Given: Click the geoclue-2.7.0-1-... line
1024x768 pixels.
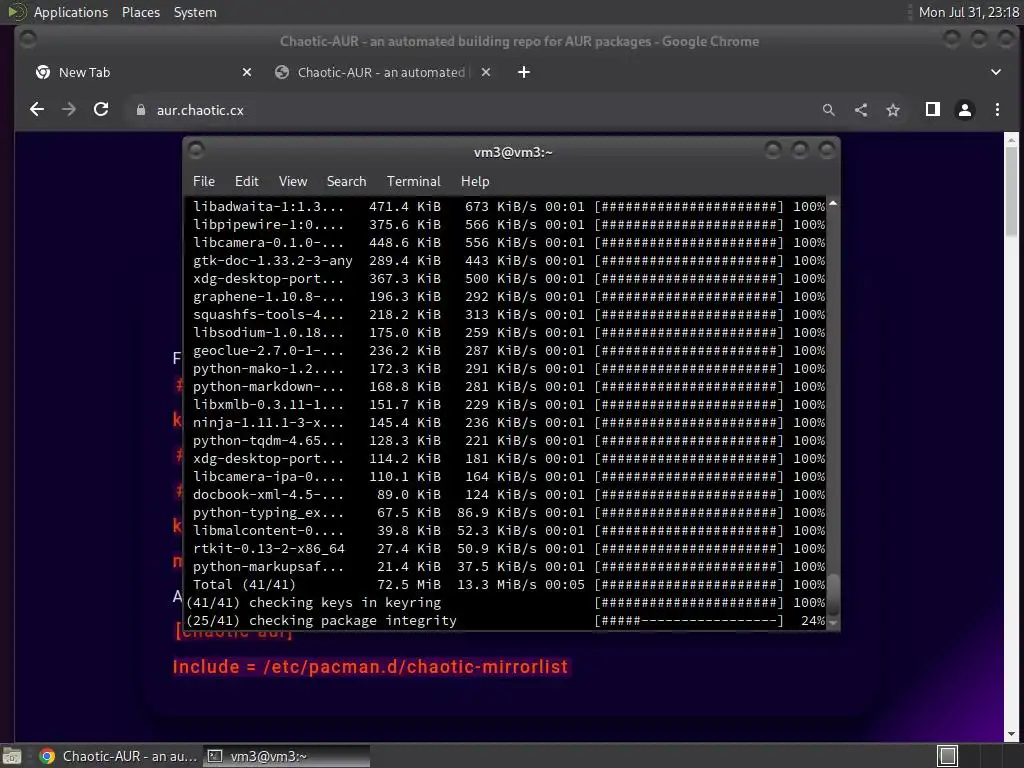Looking at the screenshot, I should pos(509,351).
